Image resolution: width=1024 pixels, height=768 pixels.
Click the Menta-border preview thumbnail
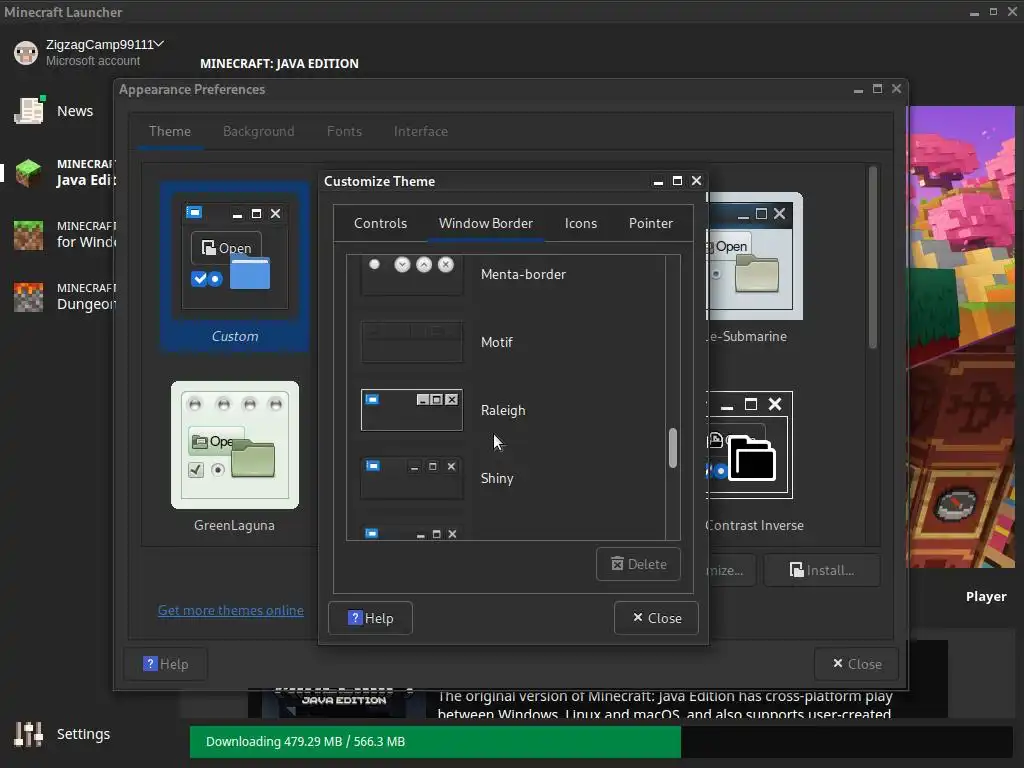411,275
